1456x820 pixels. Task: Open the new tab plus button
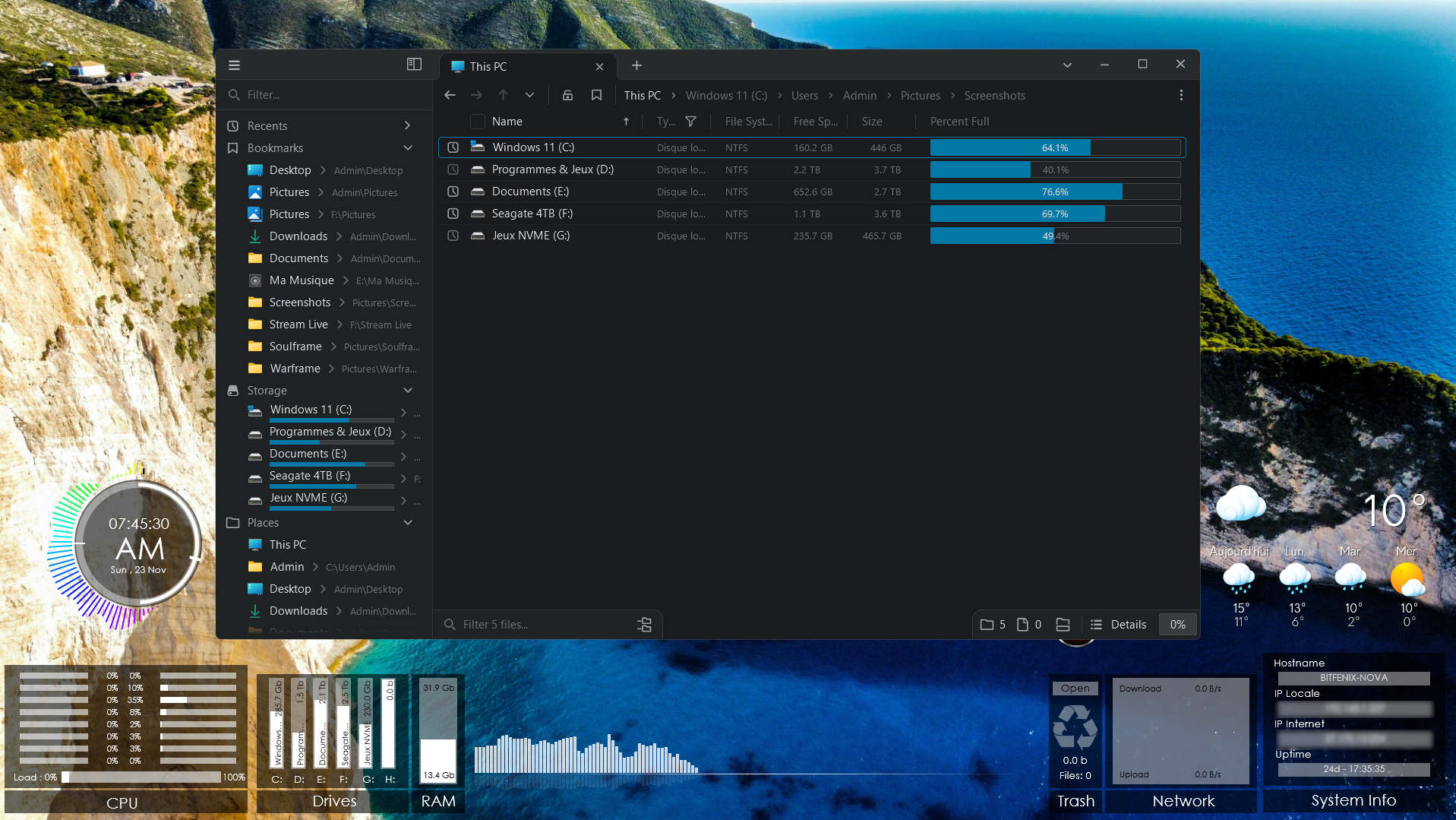[636, 65]
